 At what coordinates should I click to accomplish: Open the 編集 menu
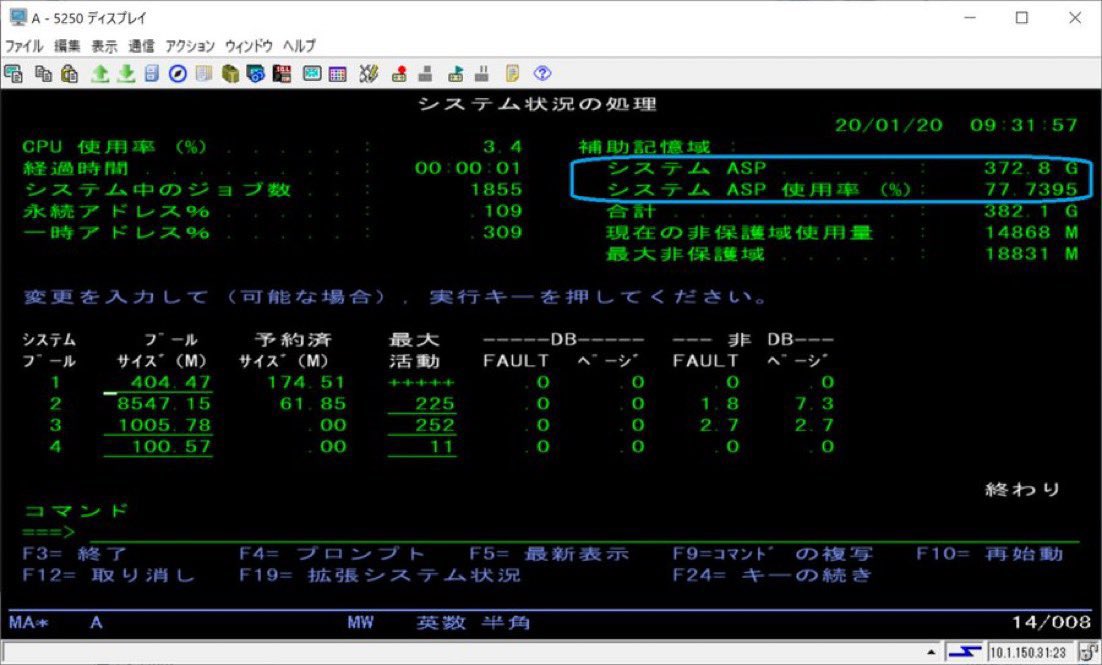[67, 46]
